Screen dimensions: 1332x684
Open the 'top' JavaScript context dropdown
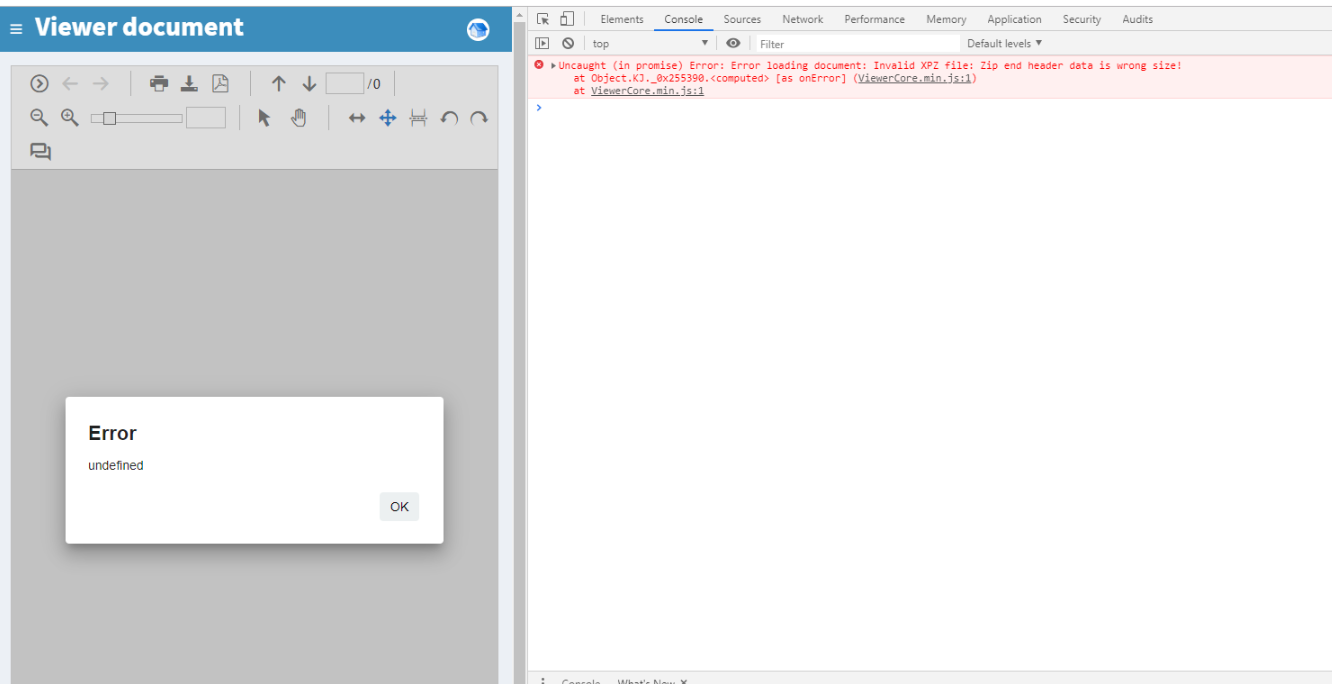click(x=650, y=44)
